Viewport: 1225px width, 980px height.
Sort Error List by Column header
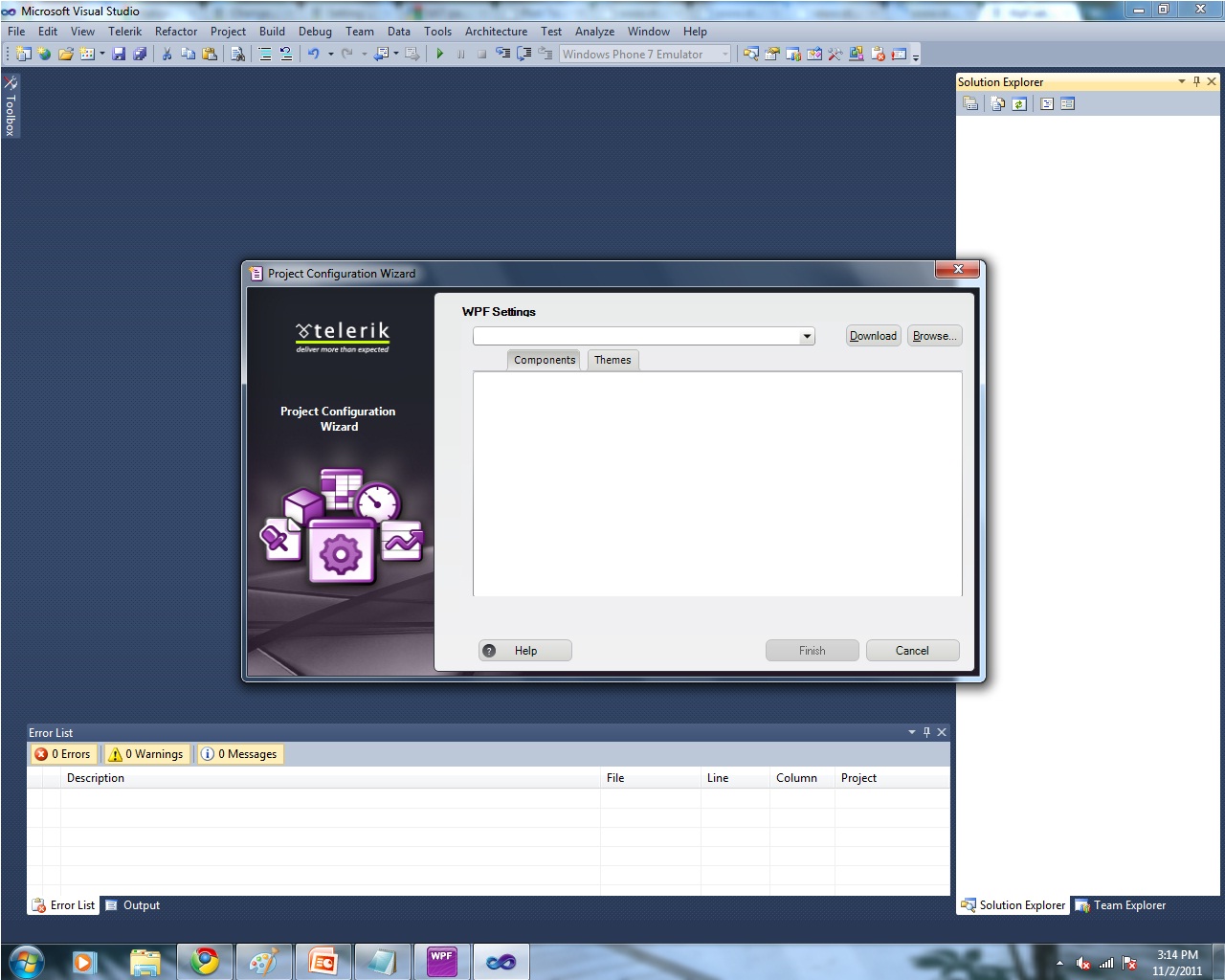802,778
